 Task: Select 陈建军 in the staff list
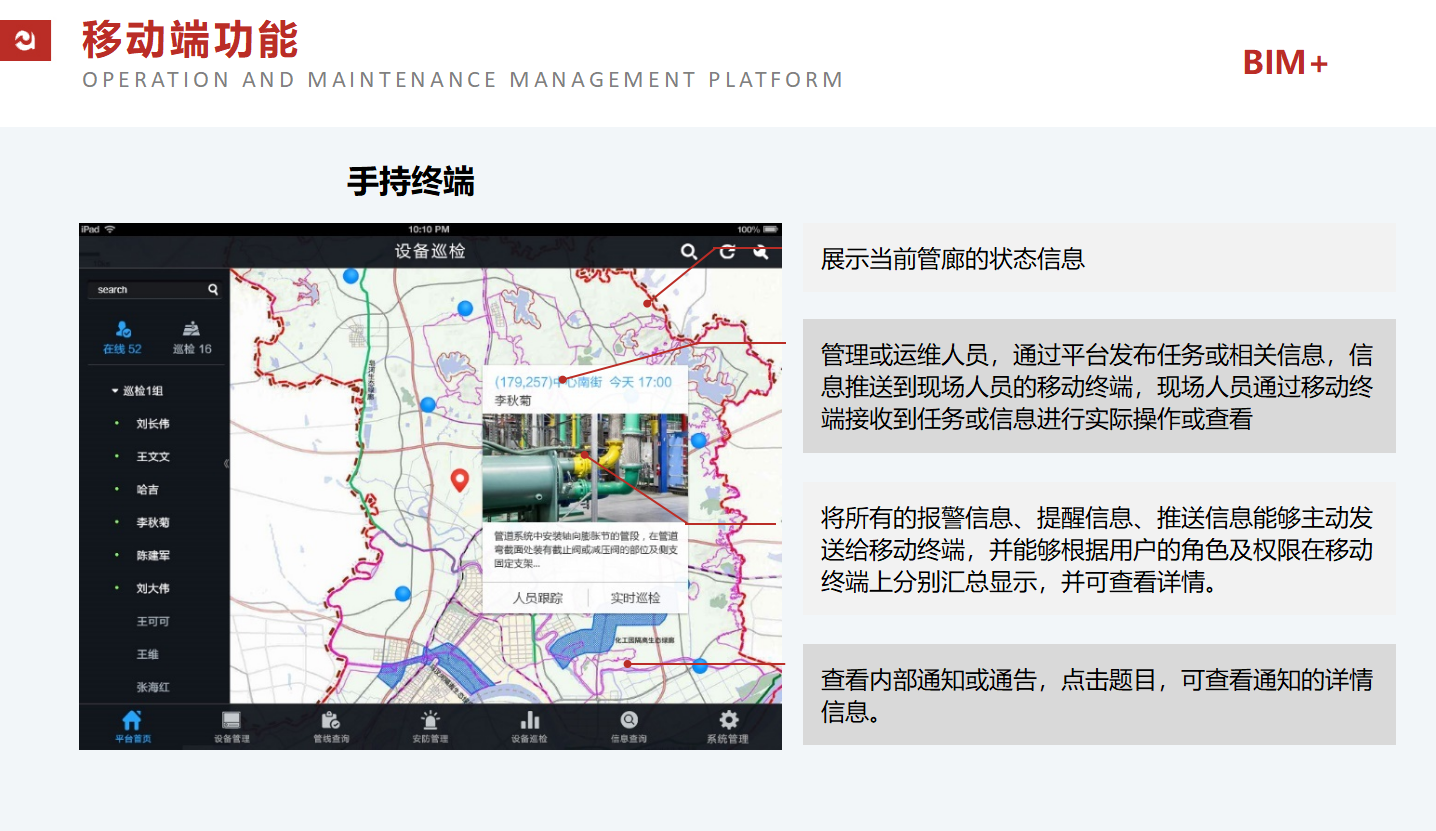pos(153,555)
